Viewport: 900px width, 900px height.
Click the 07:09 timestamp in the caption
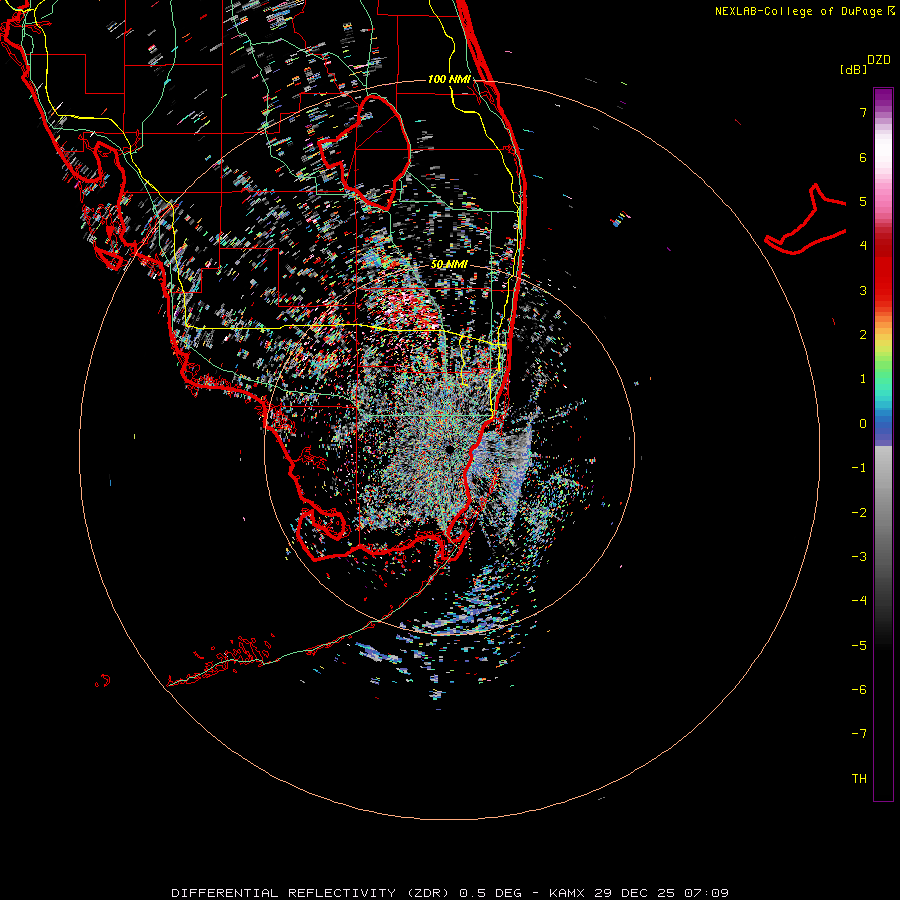(707, 893)
